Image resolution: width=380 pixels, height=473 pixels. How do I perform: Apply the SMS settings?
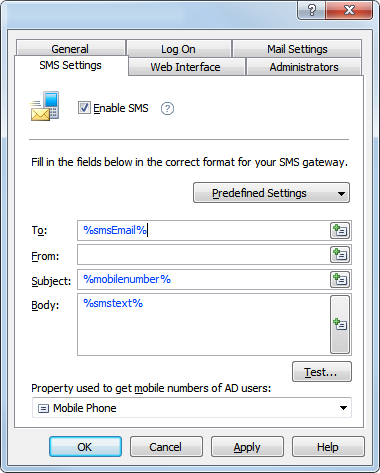247,447
